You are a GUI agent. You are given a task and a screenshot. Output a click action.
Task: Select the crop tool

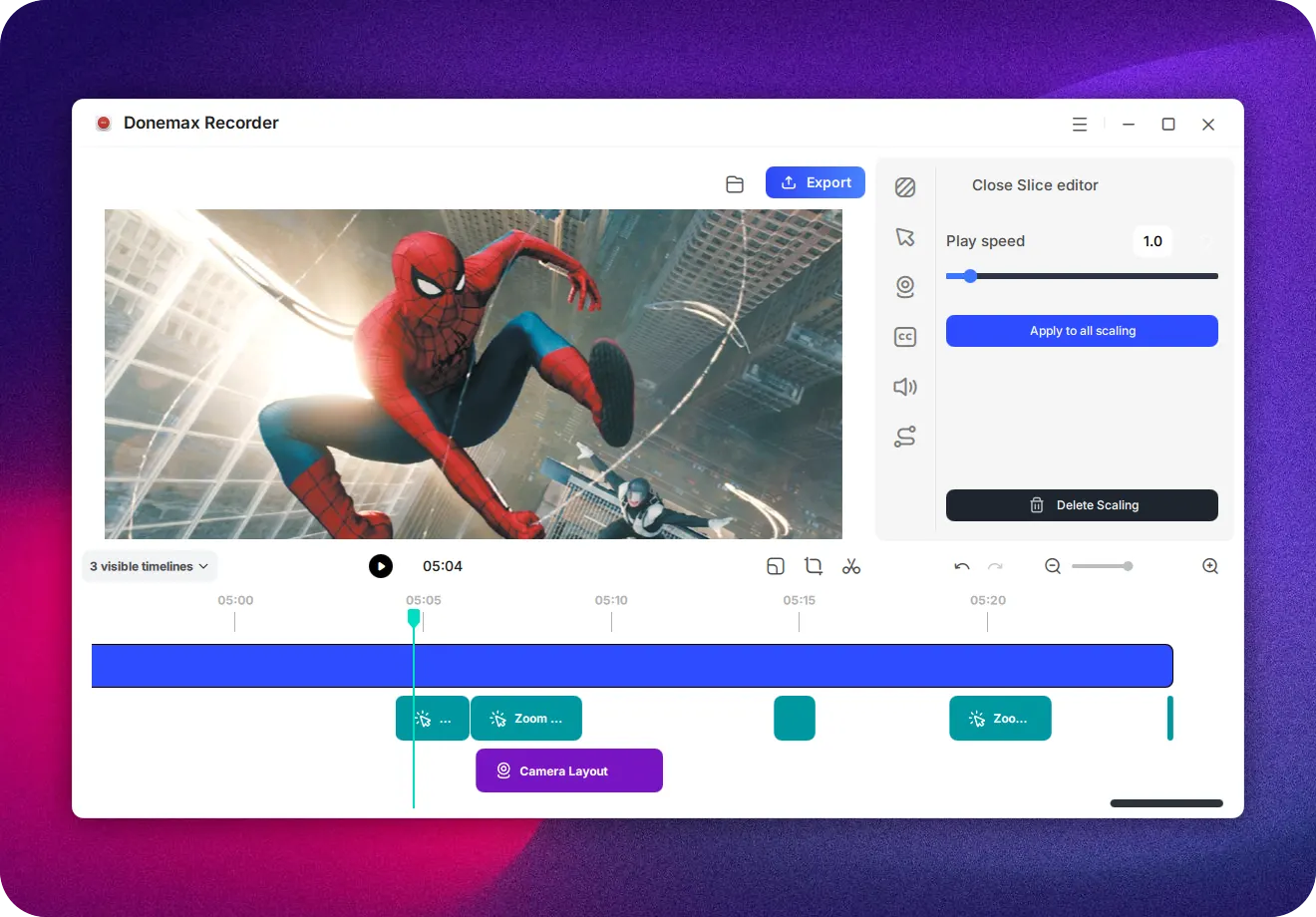pyautogui.click(x=814, y=566)
